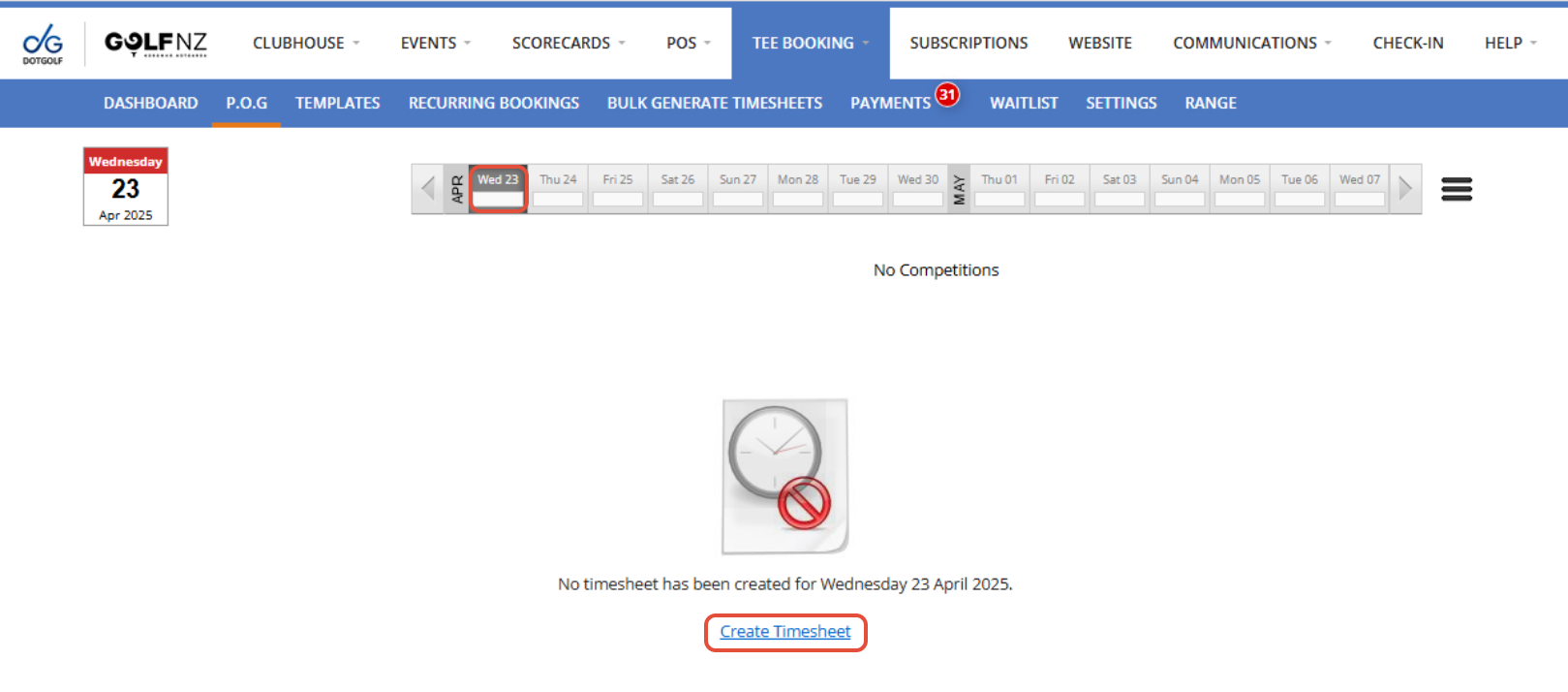
Task: Open the Waitlist tab
Action: click(x=1023, y=103)
